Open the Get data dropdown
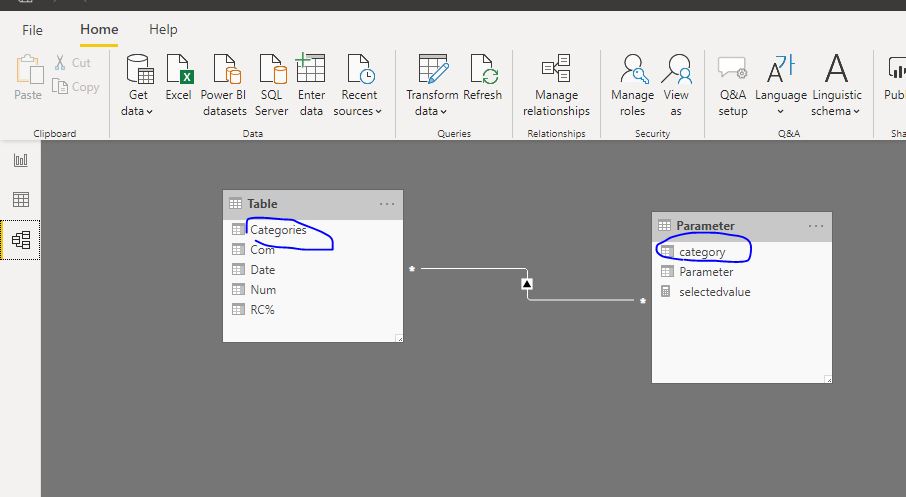The width and height of the screenshot is (906, 497). [138, 85]
